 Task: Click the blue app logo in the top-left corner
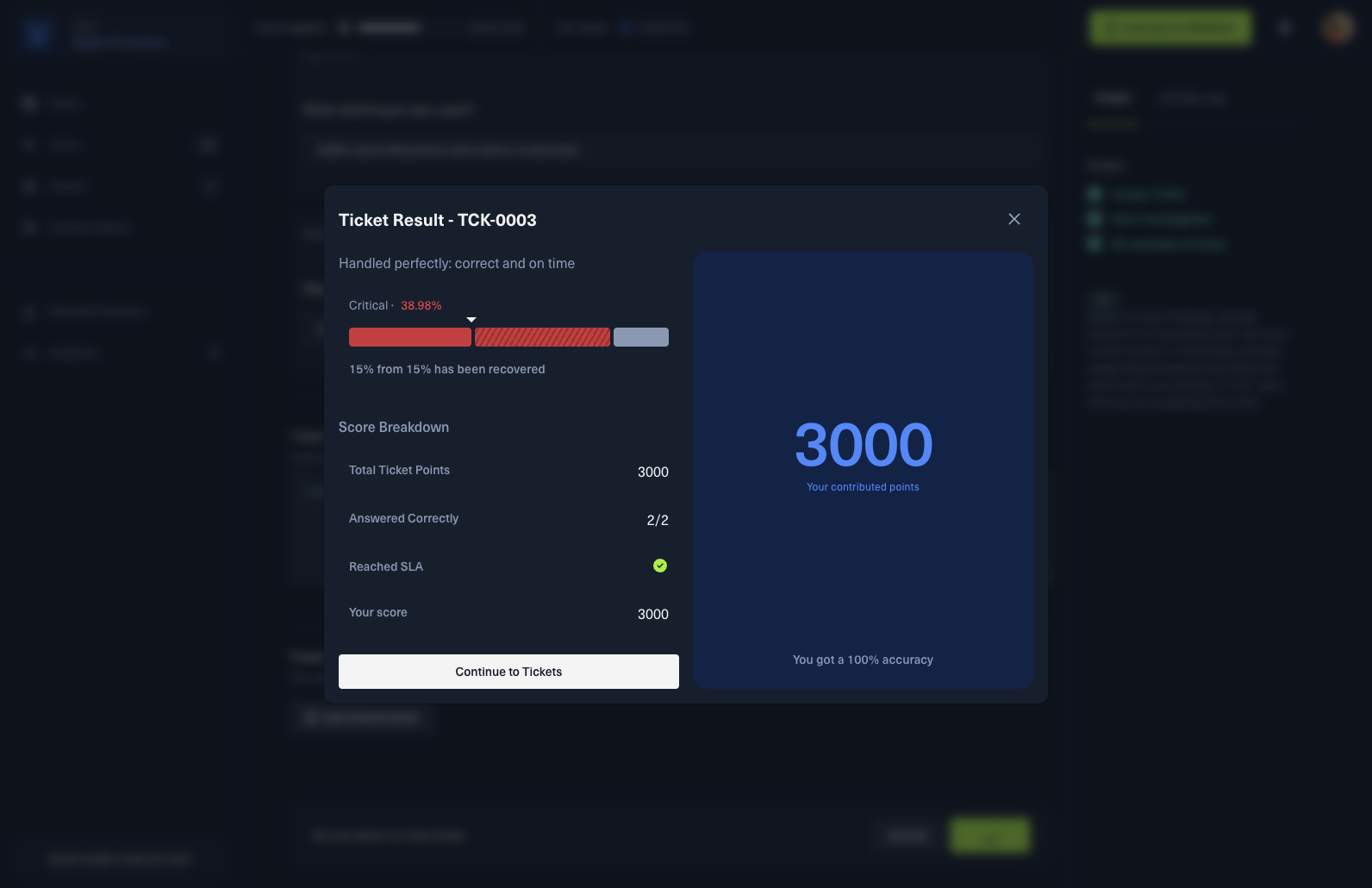click(x=37, y=34)
